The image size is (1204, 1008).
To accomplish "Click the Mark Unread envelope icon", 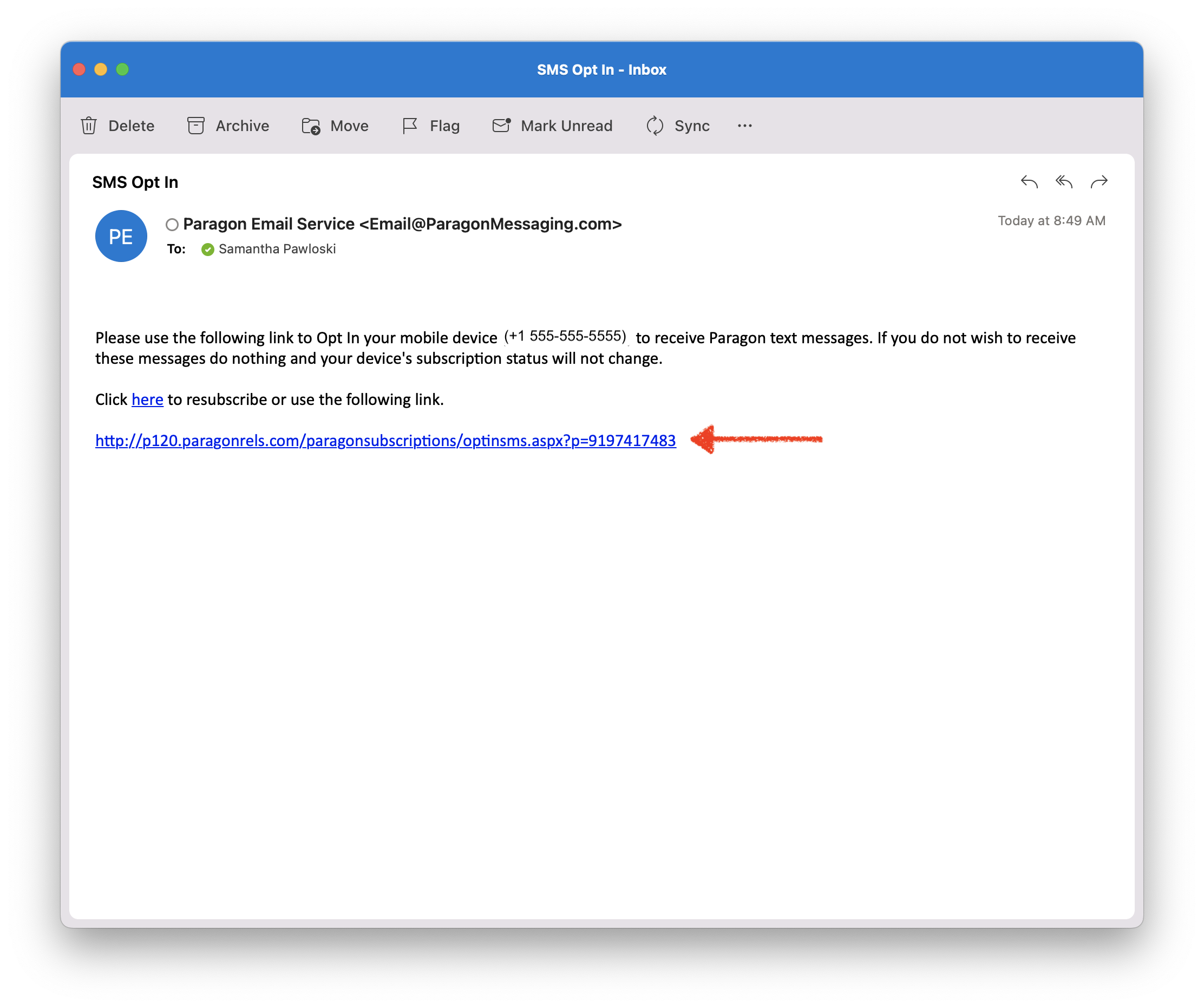I will [x=502, y=125].
